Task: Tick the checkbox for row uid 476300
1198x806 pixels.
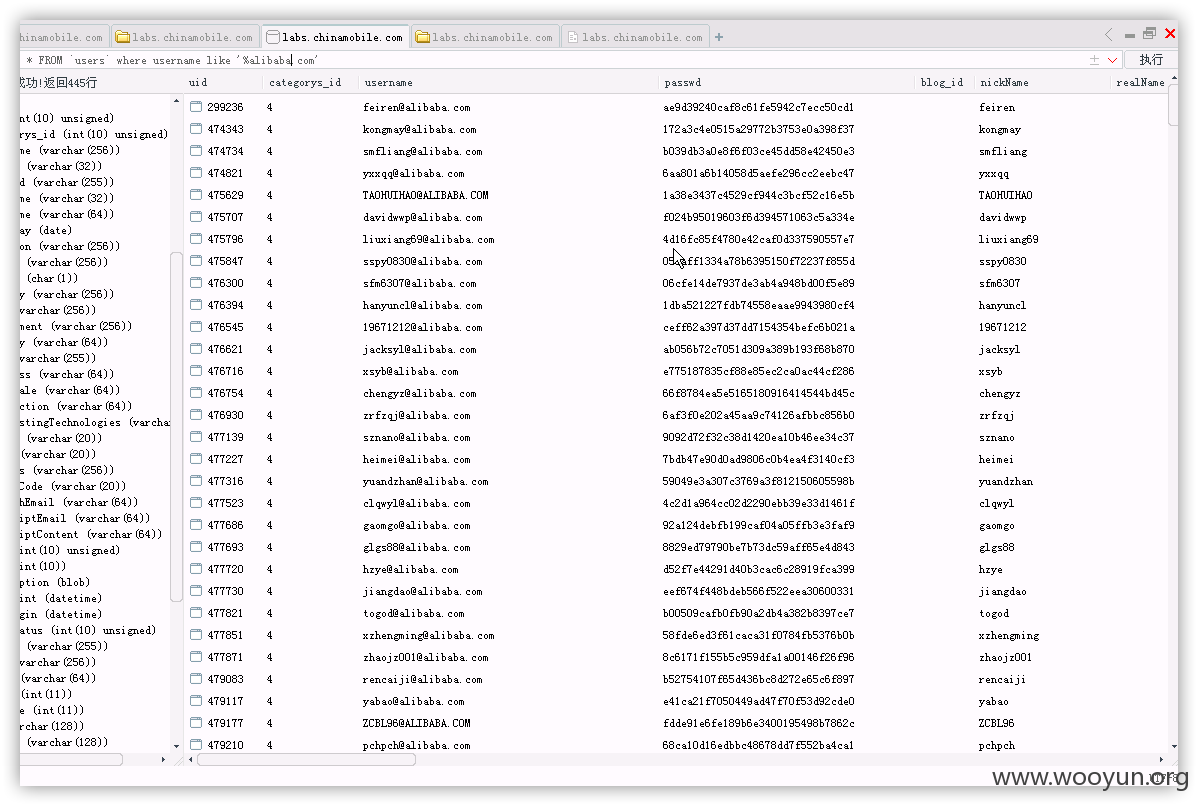Action: coord(196,283)
